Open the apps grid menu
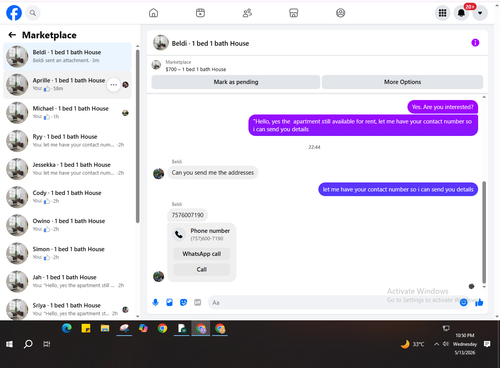 (442, 13)
